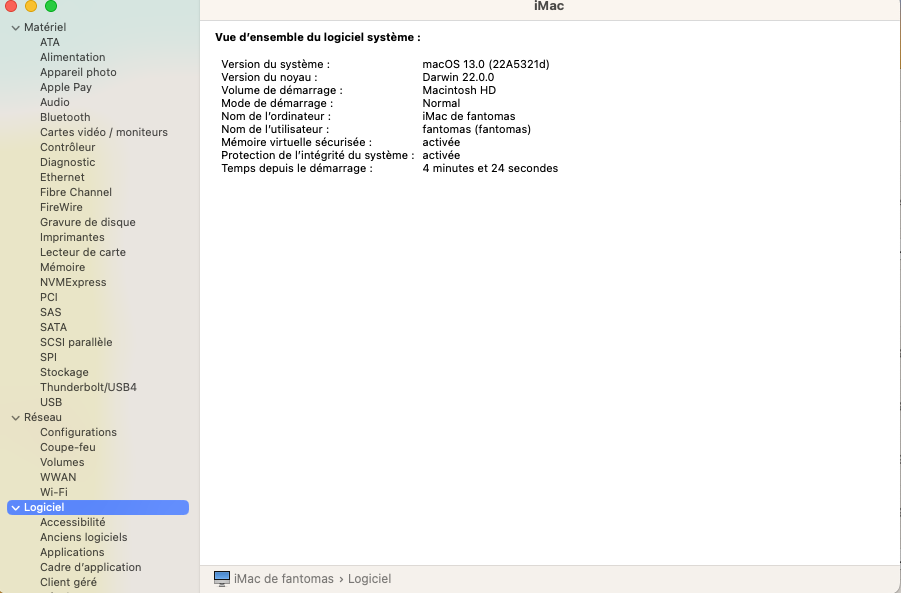Select Wi-Fi under Réseau
Image resolution: width=901 pixels, height=593 pixels.
tap(54, 492)
